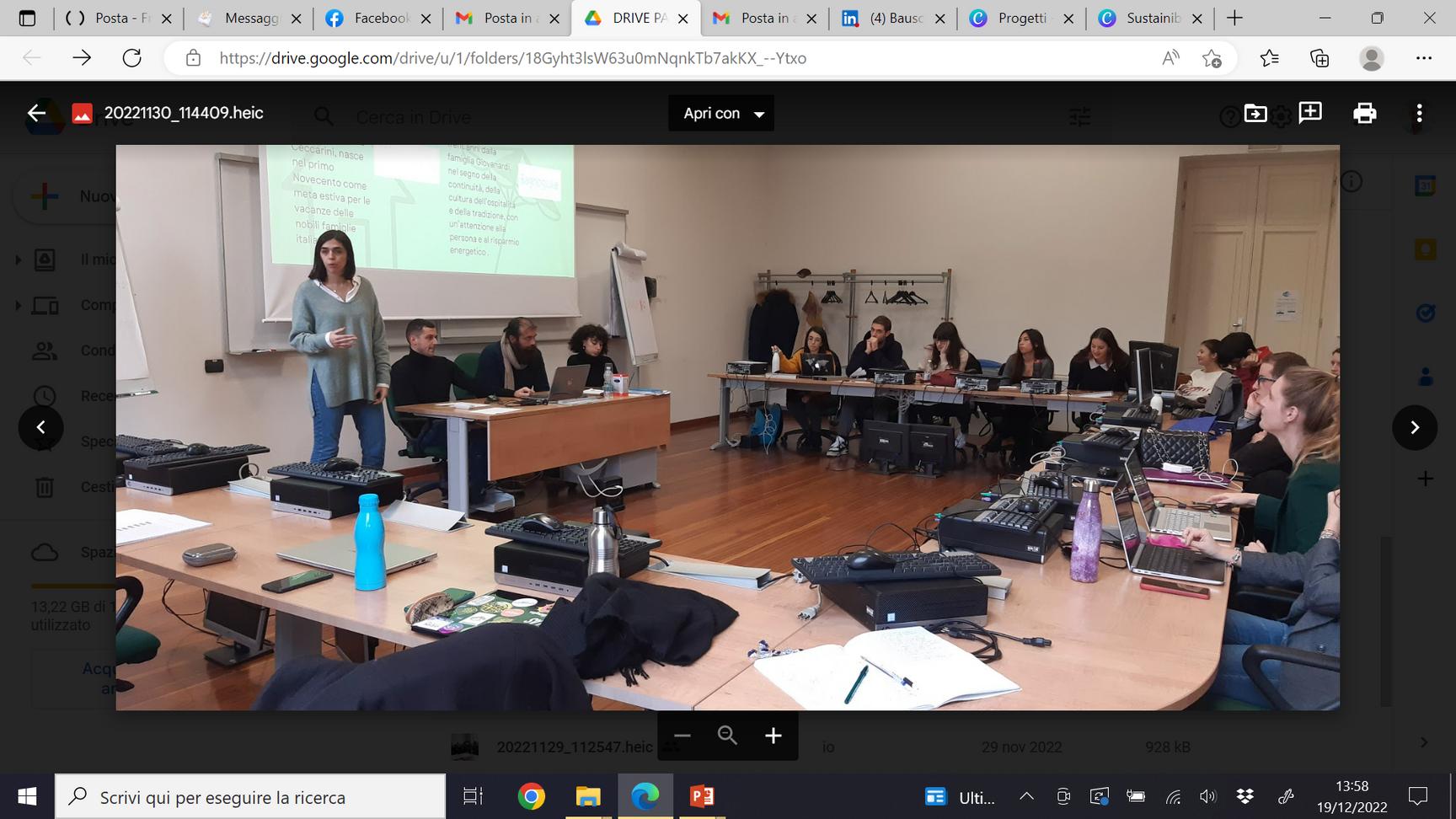Open network settings from the tray
The height and width of the screenshot is (819, 1456).
coord(1172,796)
